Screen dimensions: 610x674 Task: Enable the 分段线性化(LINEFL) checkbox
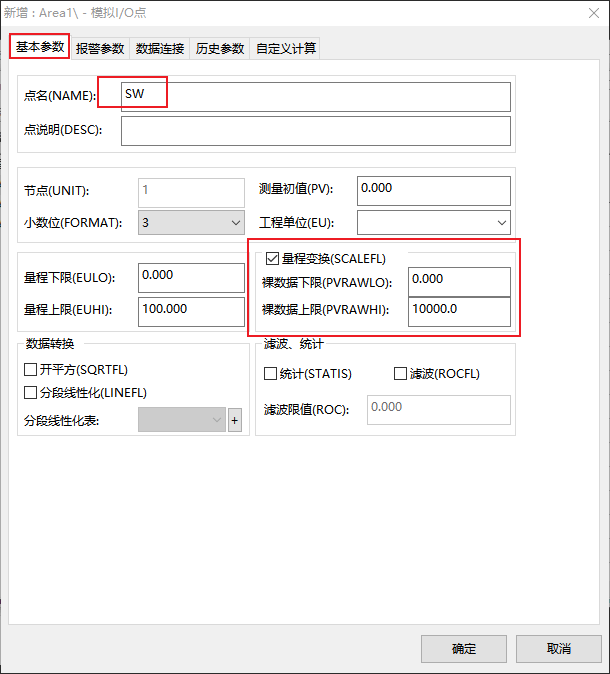pyautogui.click(x=30, y=392)
